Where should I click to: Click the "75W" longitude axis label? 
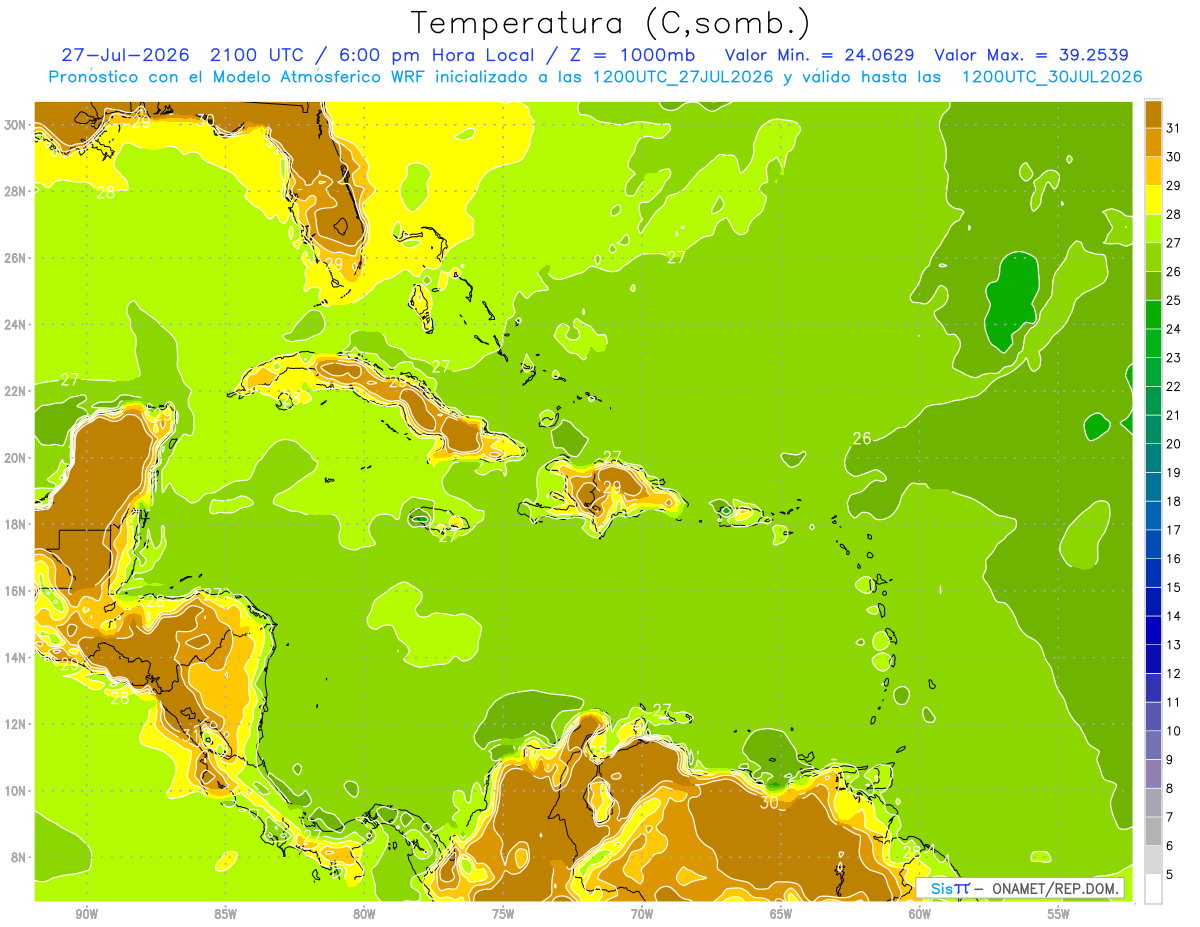click(503, 914)
